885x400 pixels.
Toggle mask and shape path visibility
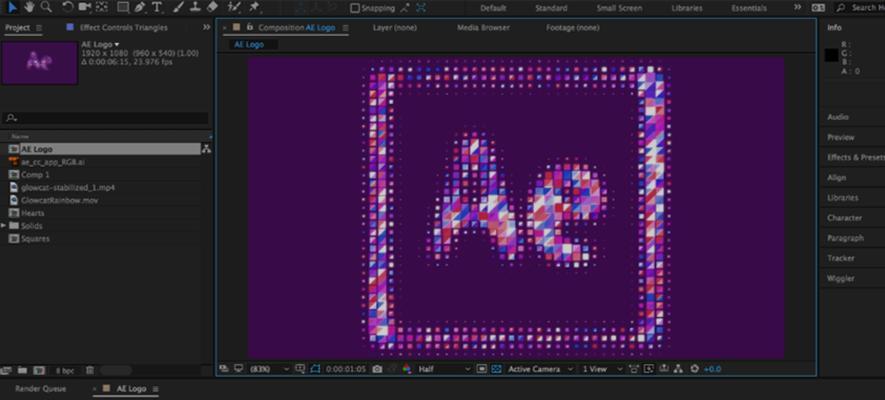315,369
